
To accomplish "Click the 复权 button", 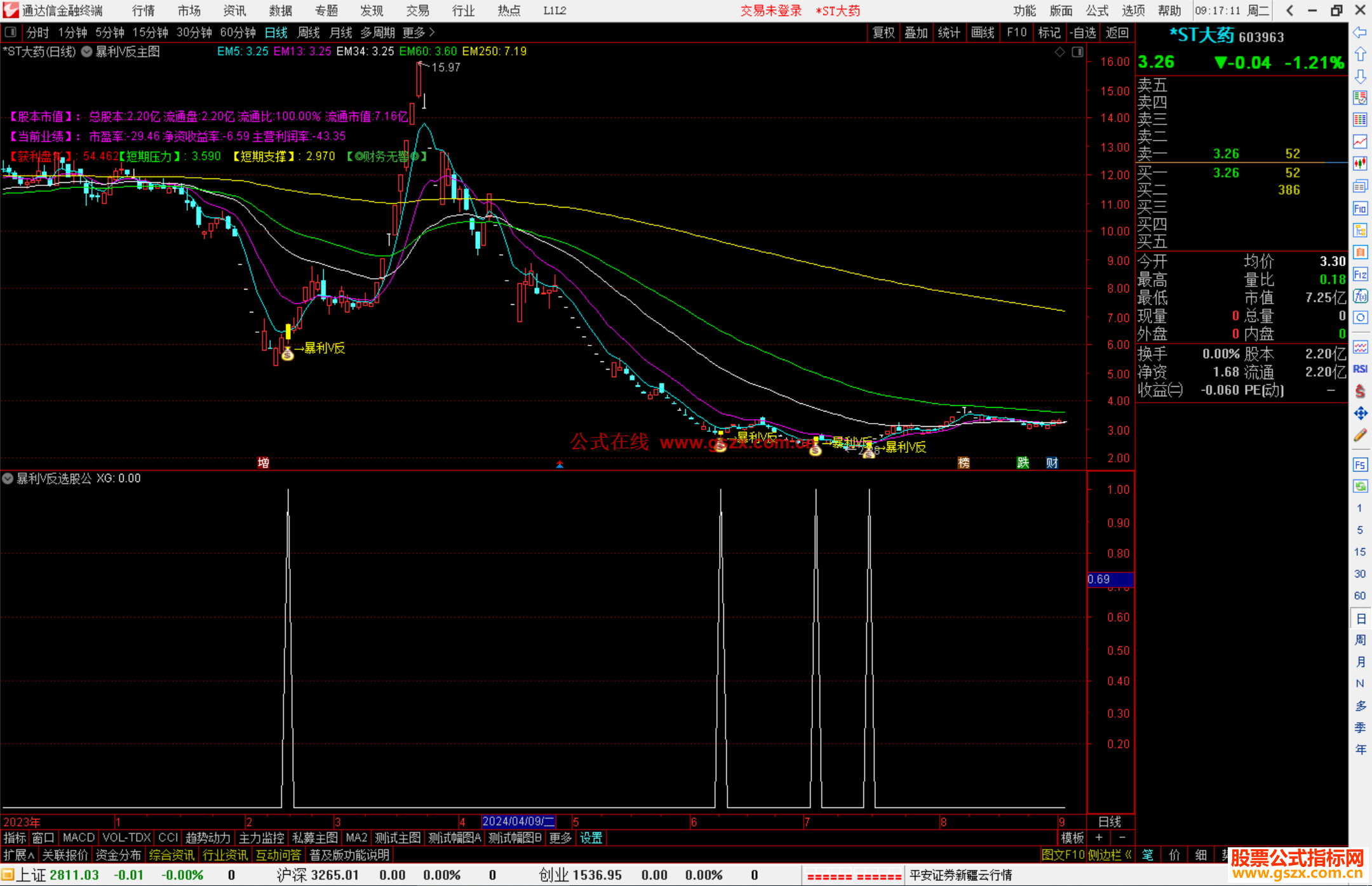I will pos(883,32).
